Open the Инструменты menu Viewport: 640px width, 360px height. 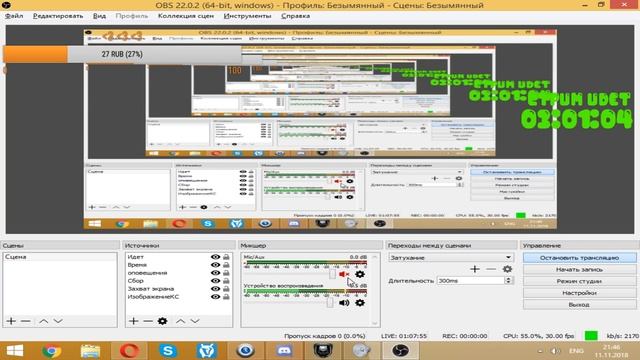[247, 16]
